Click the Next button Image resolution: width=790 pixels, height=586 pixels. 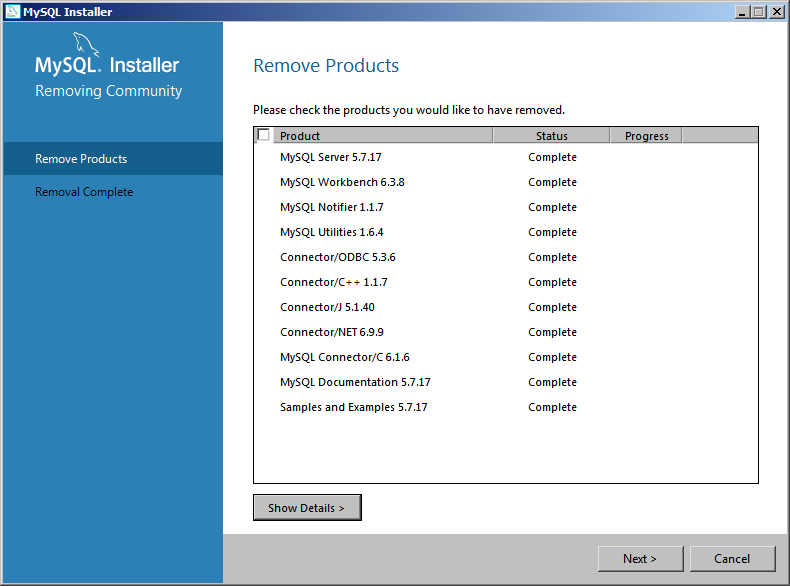tap(640, 559)
